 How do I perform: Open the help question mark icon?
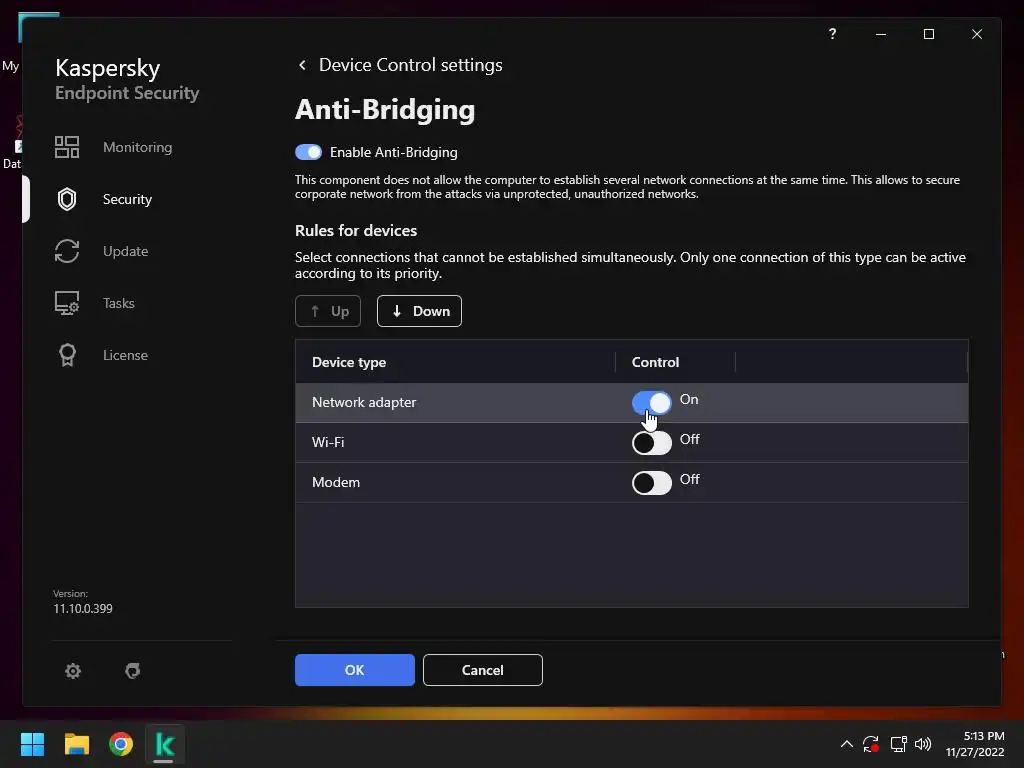click(x=832, y=34)
